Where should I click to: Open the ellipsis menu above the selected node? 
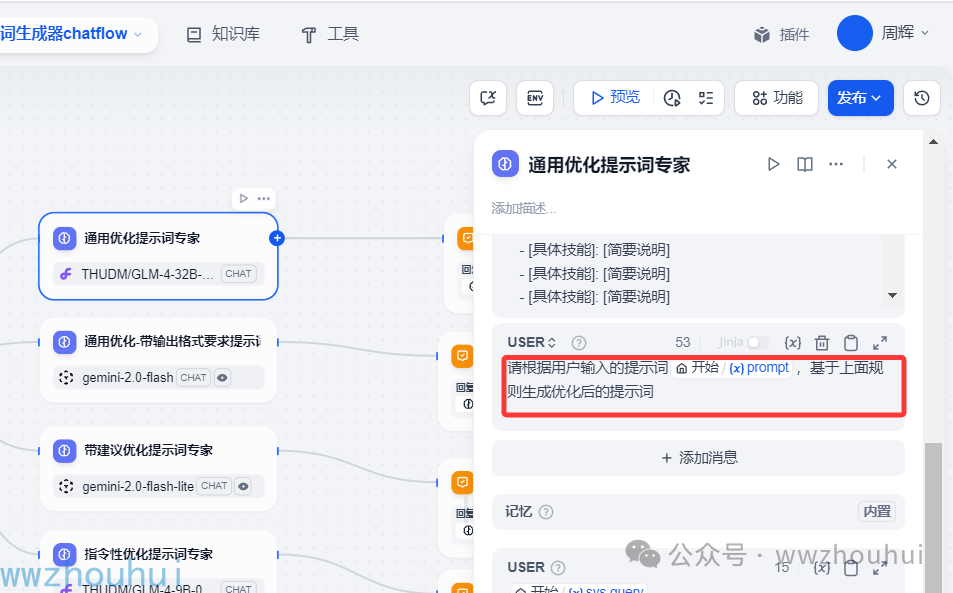[264, 198]
